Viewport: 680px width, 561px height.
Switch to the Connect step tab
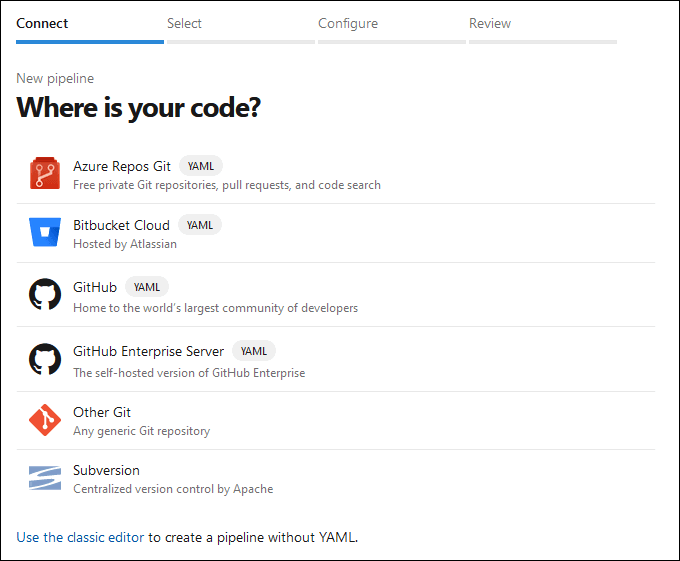coord(43,23)
